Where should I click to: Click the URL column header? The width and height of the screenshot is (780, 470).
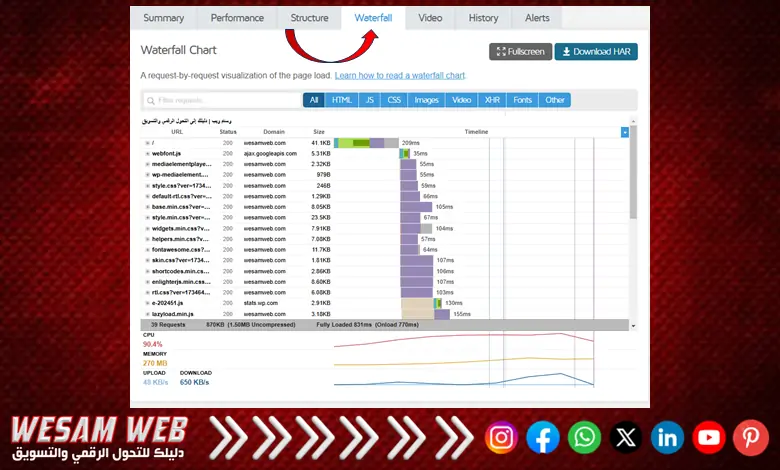177,132
